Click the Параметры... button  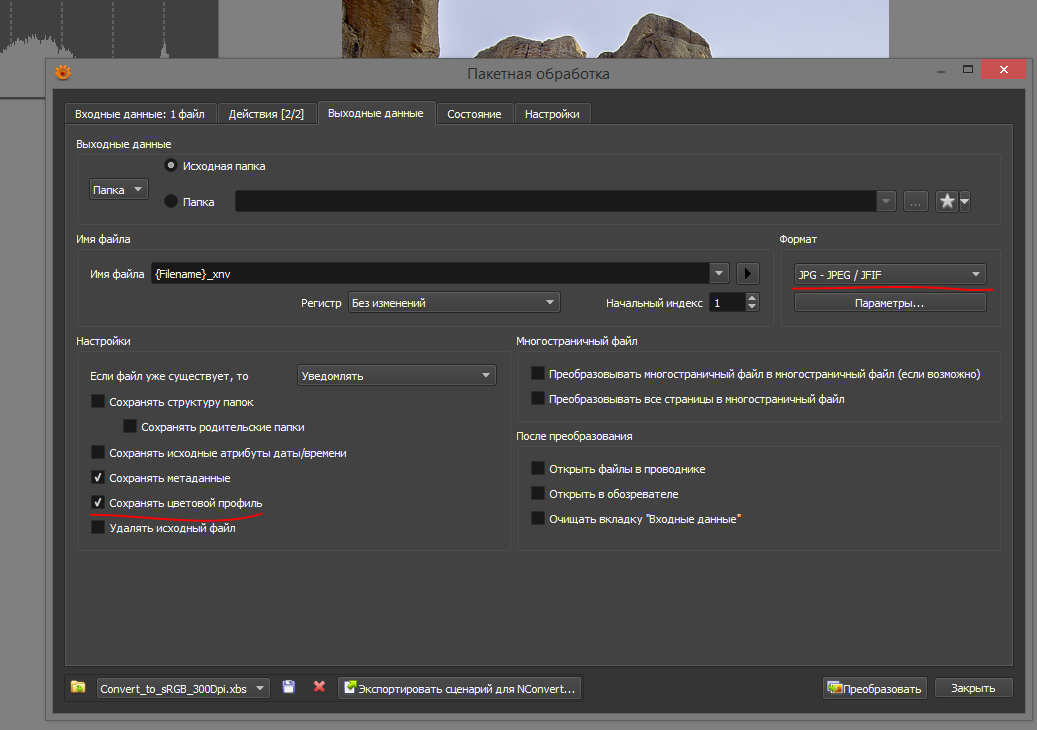[x=889, y=302]
